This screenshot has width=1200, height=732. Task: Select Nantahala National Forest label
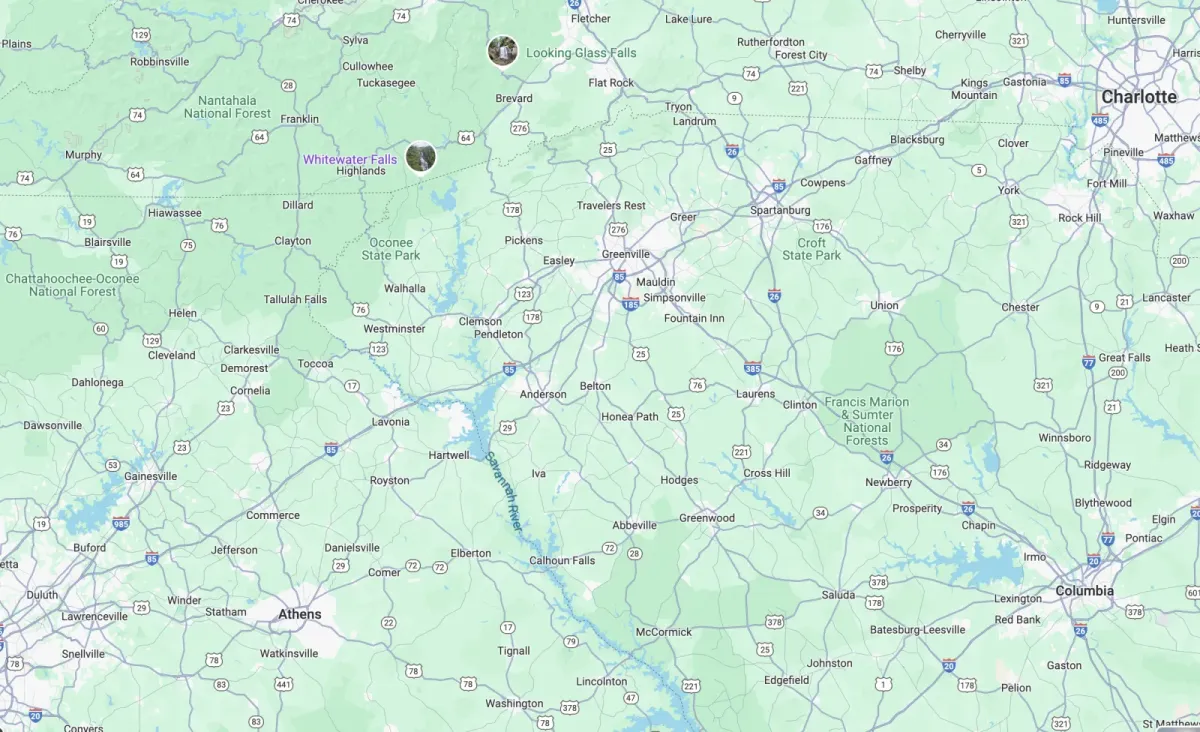pyautogui.click(x=227, y=107)
